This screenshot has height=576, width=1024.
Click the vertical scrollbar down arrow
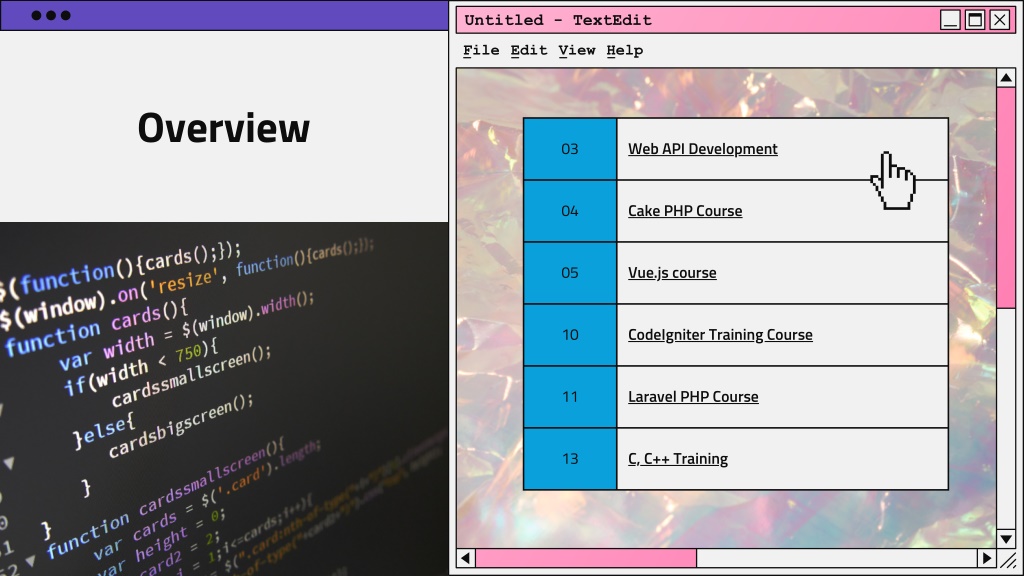click(x=1006, y=539)
